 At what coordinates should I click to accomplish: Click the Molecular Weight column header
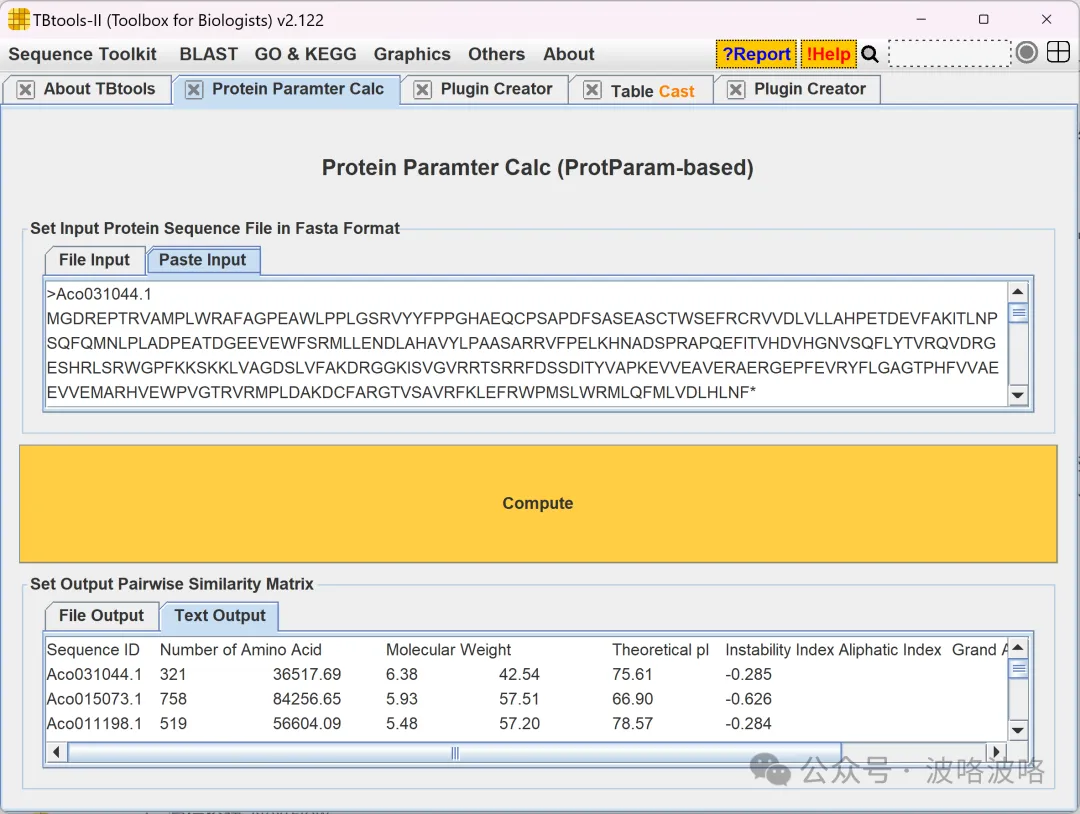click(x=448, y=650)
